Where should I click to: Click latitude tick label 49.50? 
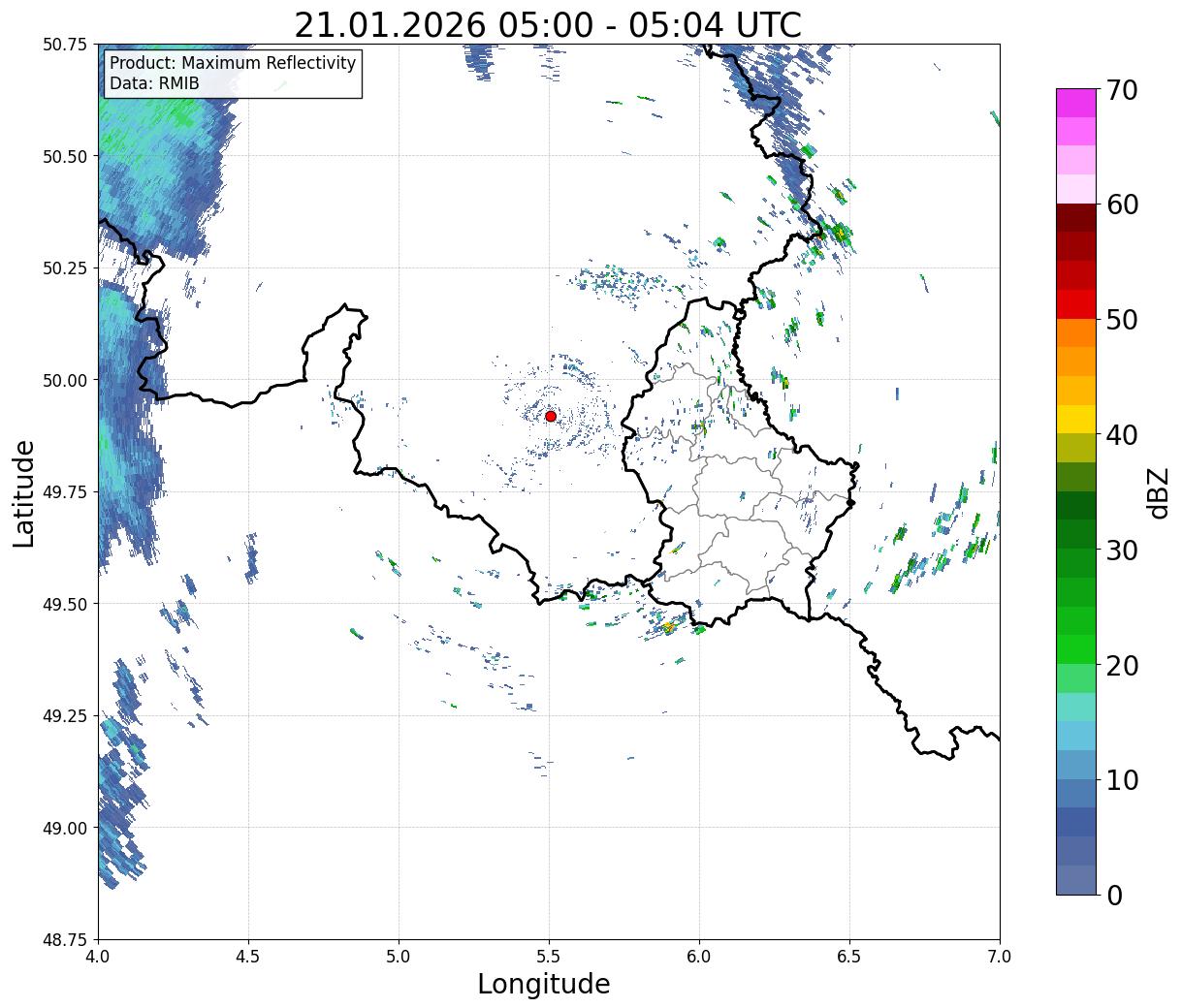(65, 604)
